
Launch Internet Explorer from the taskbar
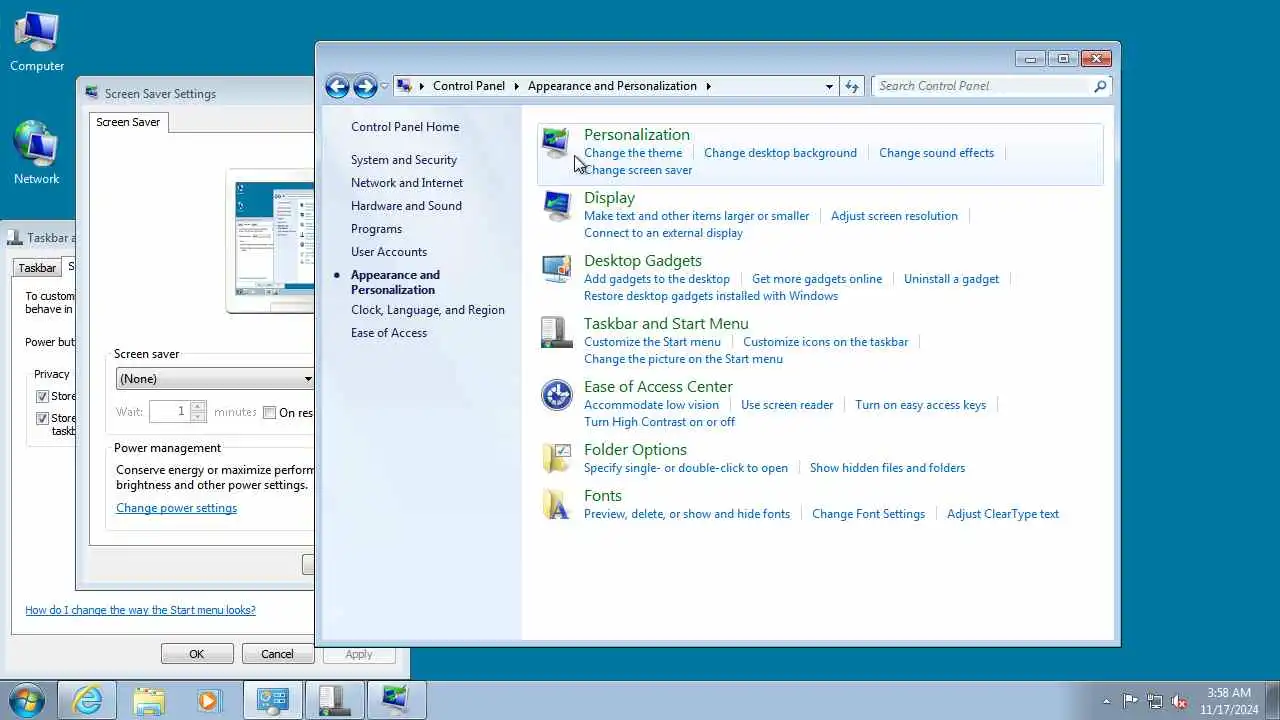coord(87,700)
